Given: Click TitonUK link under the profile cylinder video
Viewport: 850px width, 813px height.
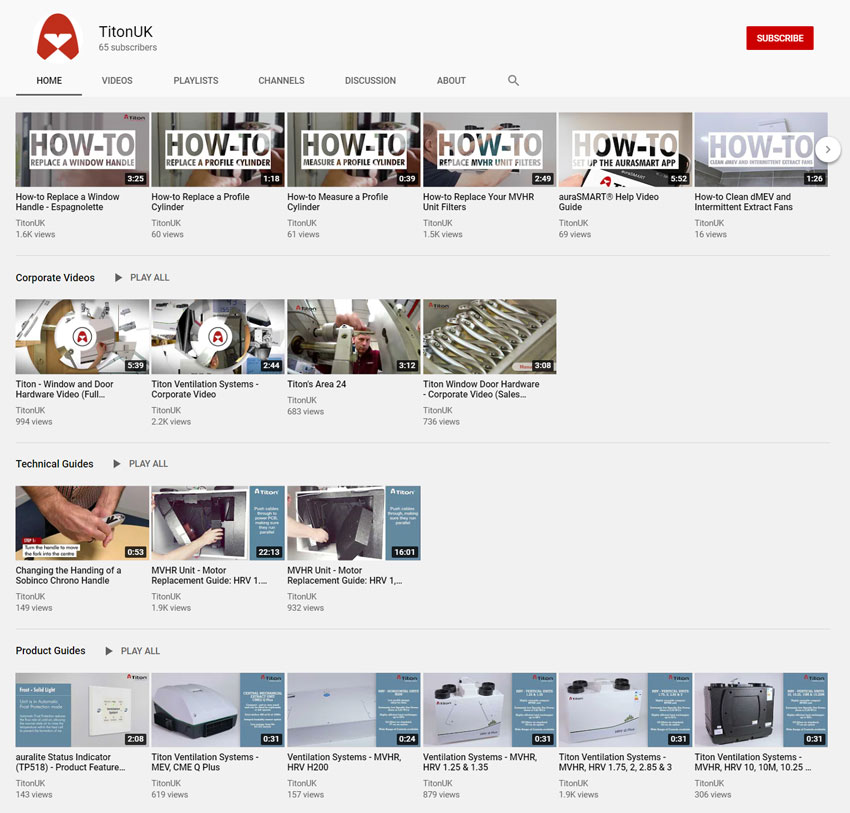Looking at the screenshot, I should (166, 223).
